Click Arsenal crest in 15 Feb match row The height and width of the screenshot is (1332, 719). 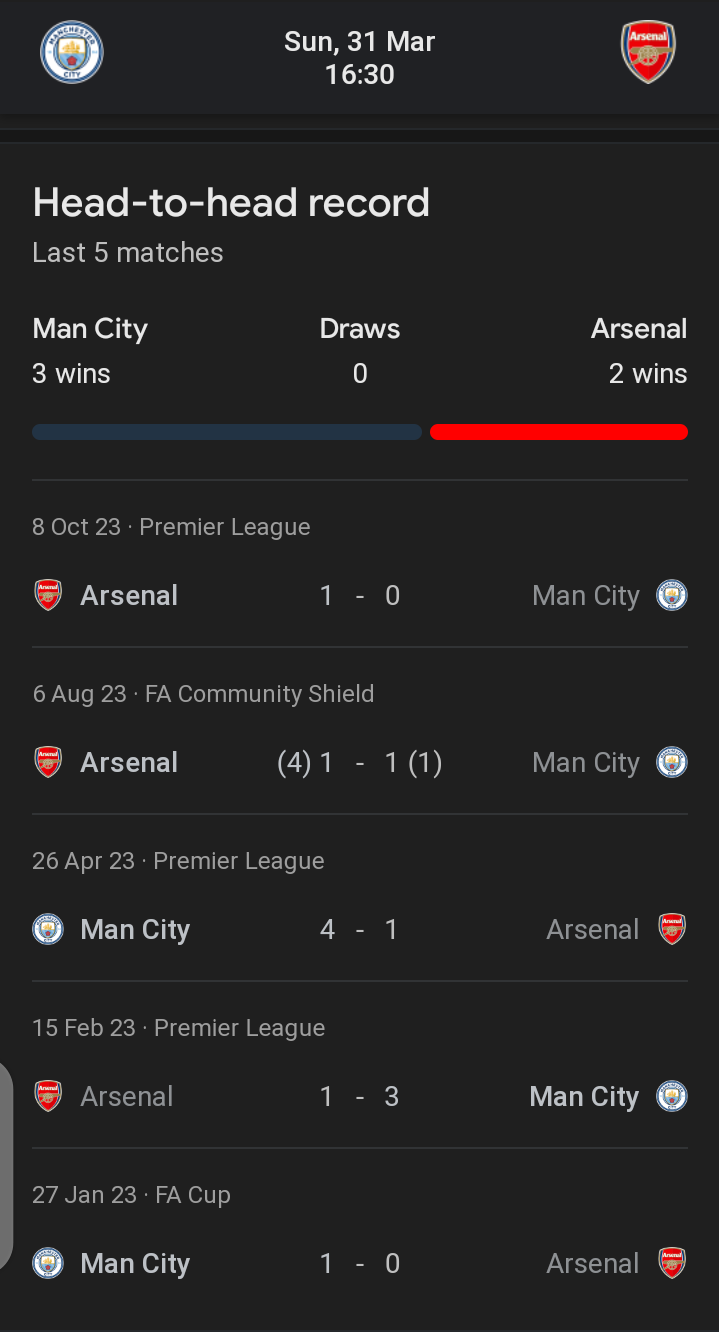pos(48,1097)
